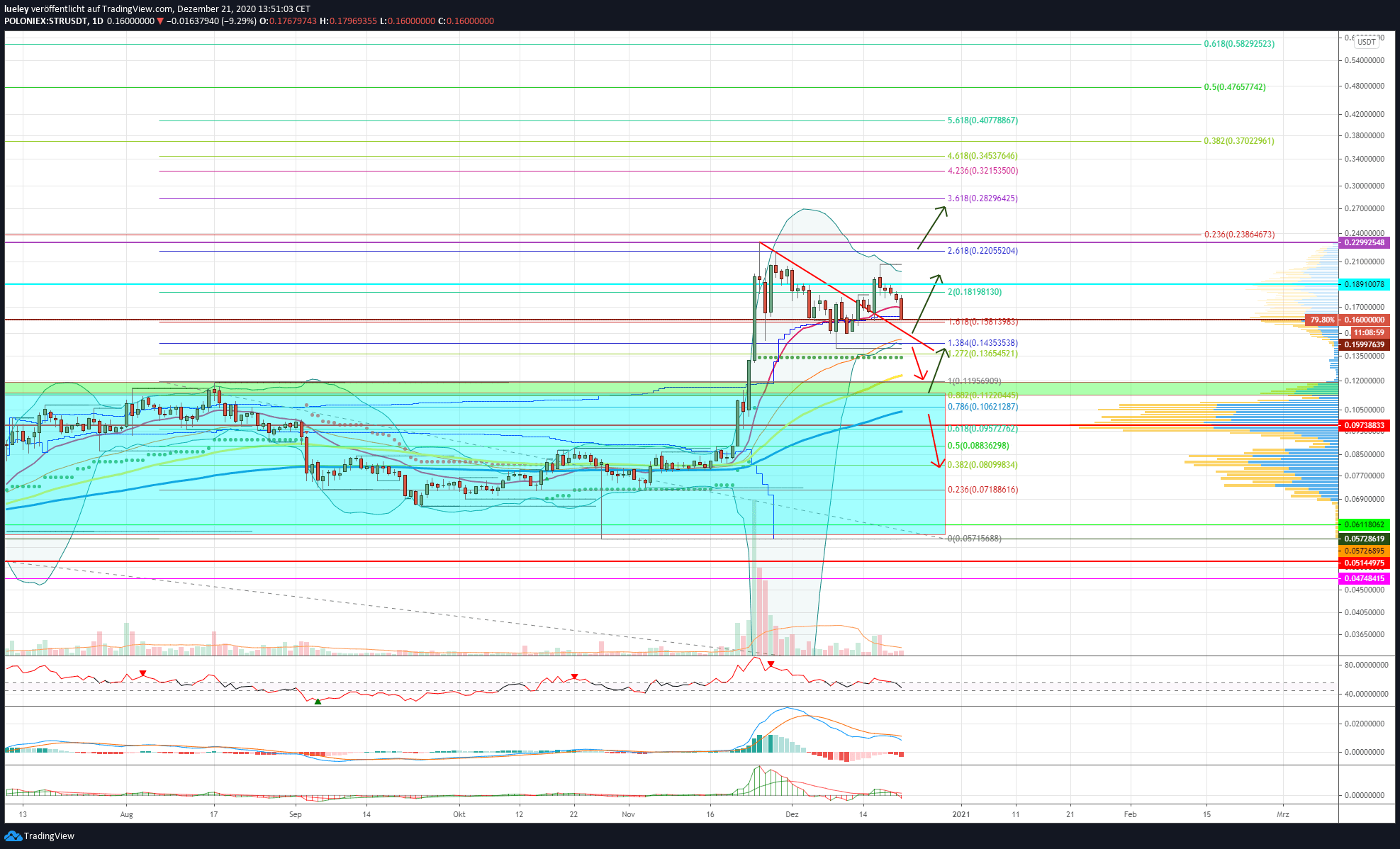The image size is (1400, 849).
Task: Select the retracement label 0.786(0.10621287)
Action: [982, 407]
